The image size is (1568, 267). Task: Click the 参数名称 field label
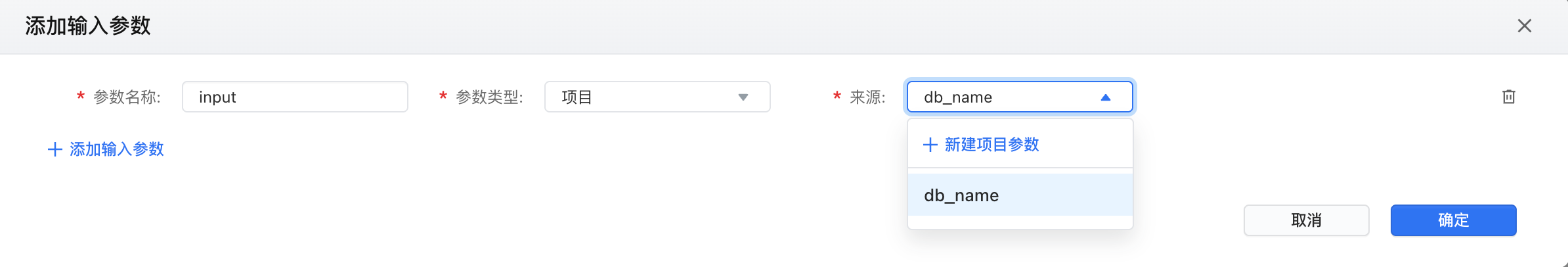click(127, 97)
